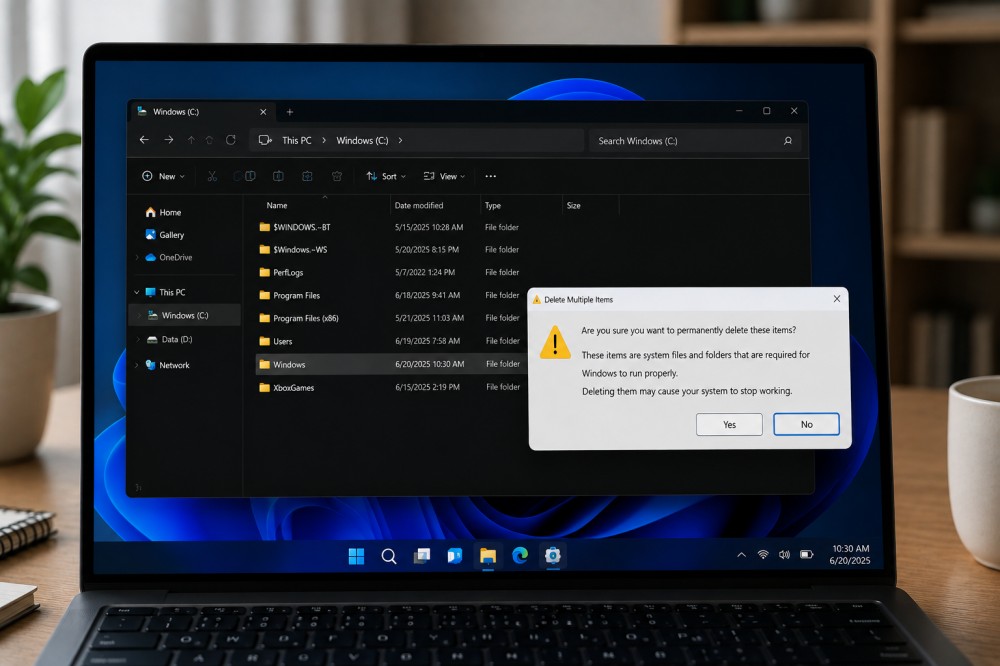Screen dimensions: 1000x666
Task: Click This PC breadcrumb in address bar
Action: [297, 140]
